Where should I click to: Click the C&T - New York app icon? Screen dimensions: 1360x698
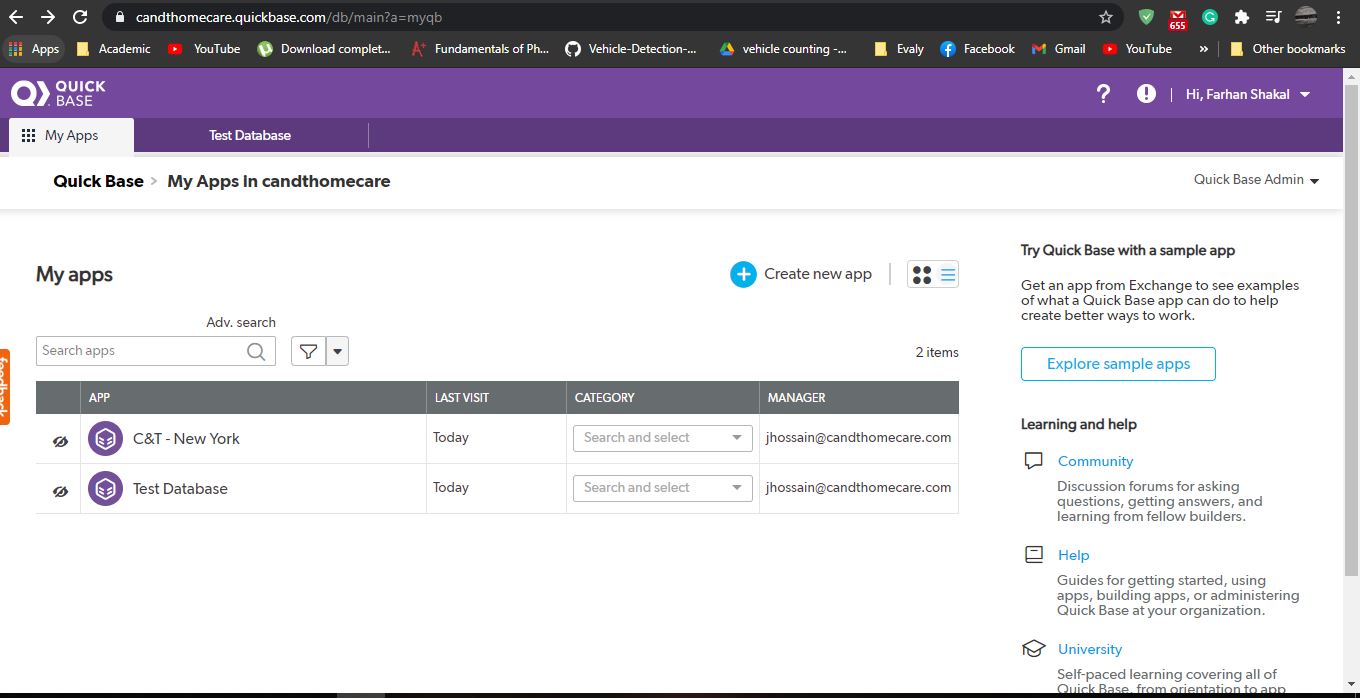point(105,438)
